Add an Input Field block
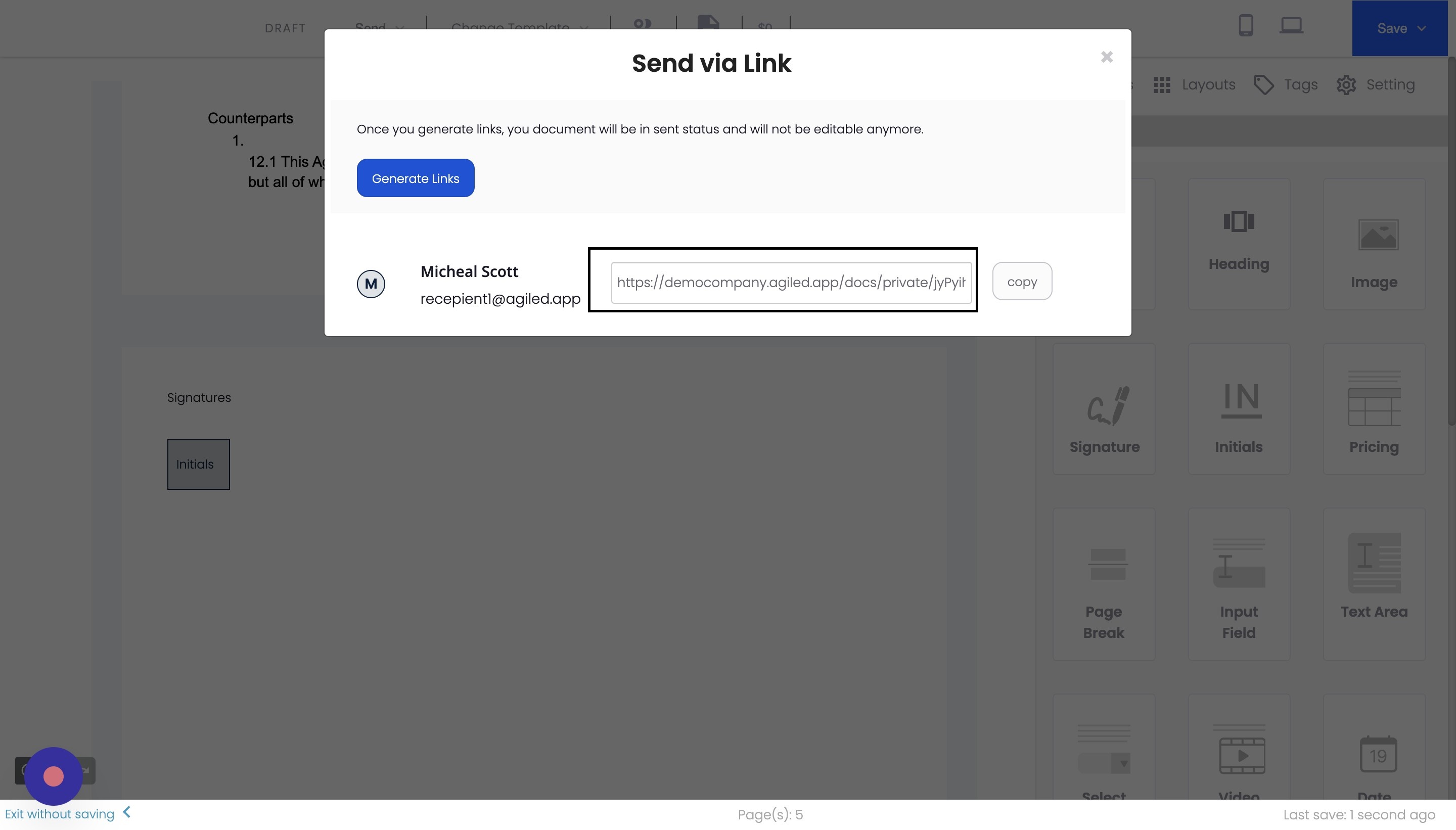Viewport: 1456px width, 830px height. pyautogui.click(x=1239, y=584)
